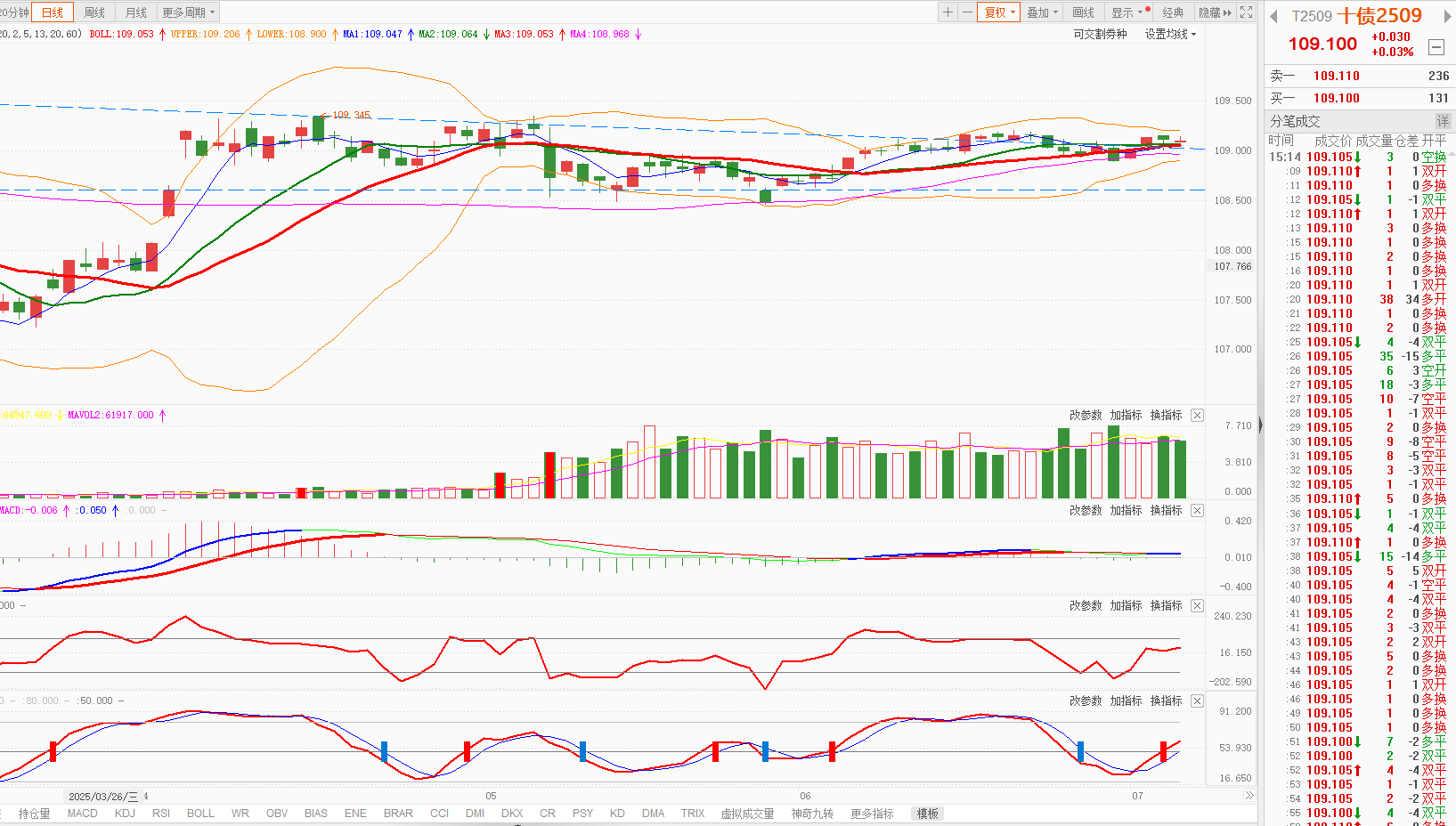Image resolution: width=1456 pixels, height=826 pixels.
Task: Click 可交割券种 deliverable bonds link
Action: 1100,34
